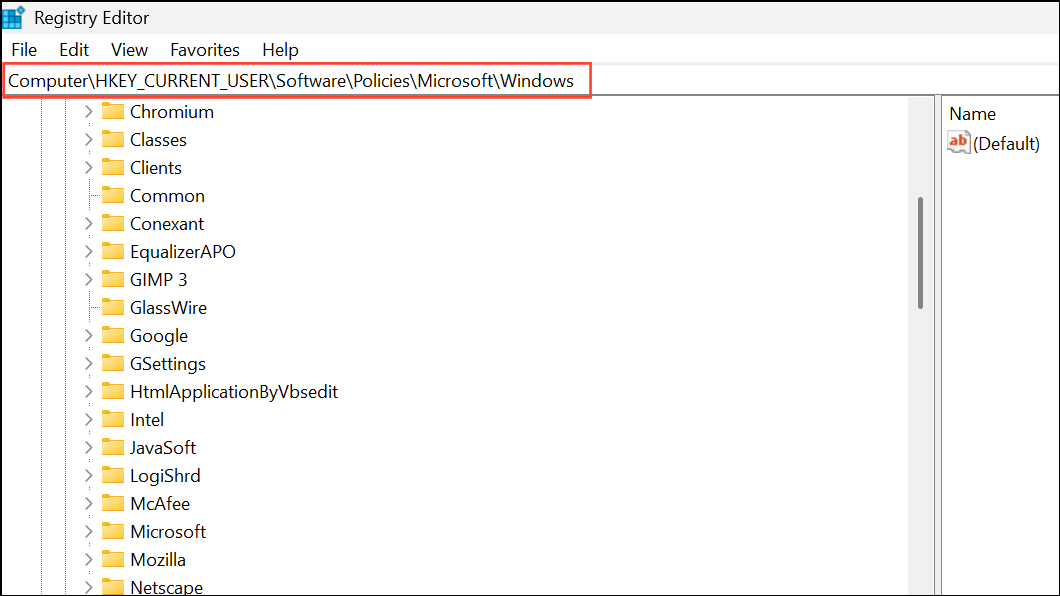Click the GSettings folder icon
The image size is (1060, 596).
click(x=113, y=364)
